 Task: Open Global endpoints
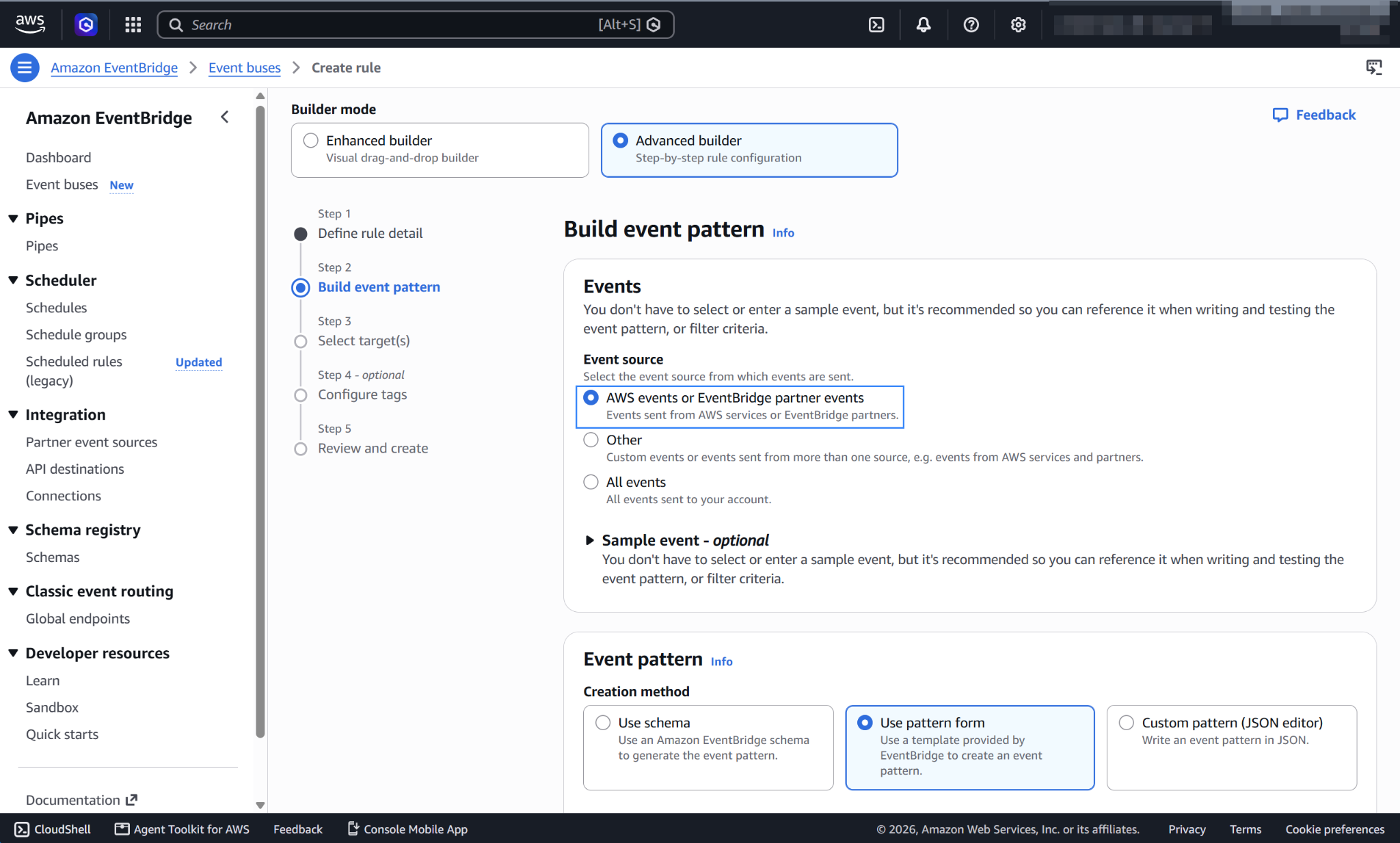[x=77, y=619]
